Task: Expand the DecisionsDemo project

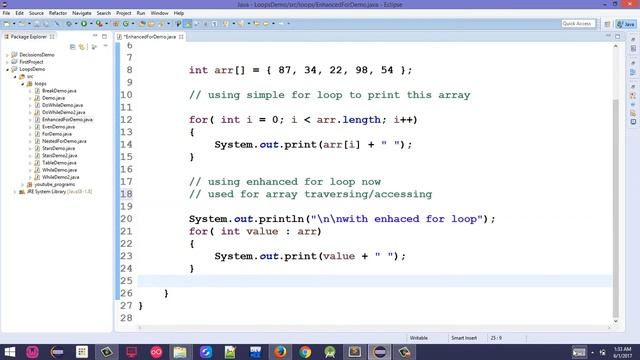Action: tap(7, 55)
